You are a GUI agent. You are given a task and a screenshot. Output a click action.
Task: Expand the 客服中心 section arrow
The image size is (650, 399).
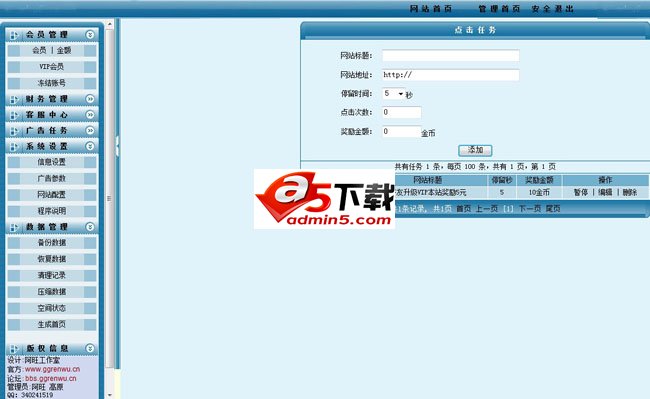(x=90, y=114)
